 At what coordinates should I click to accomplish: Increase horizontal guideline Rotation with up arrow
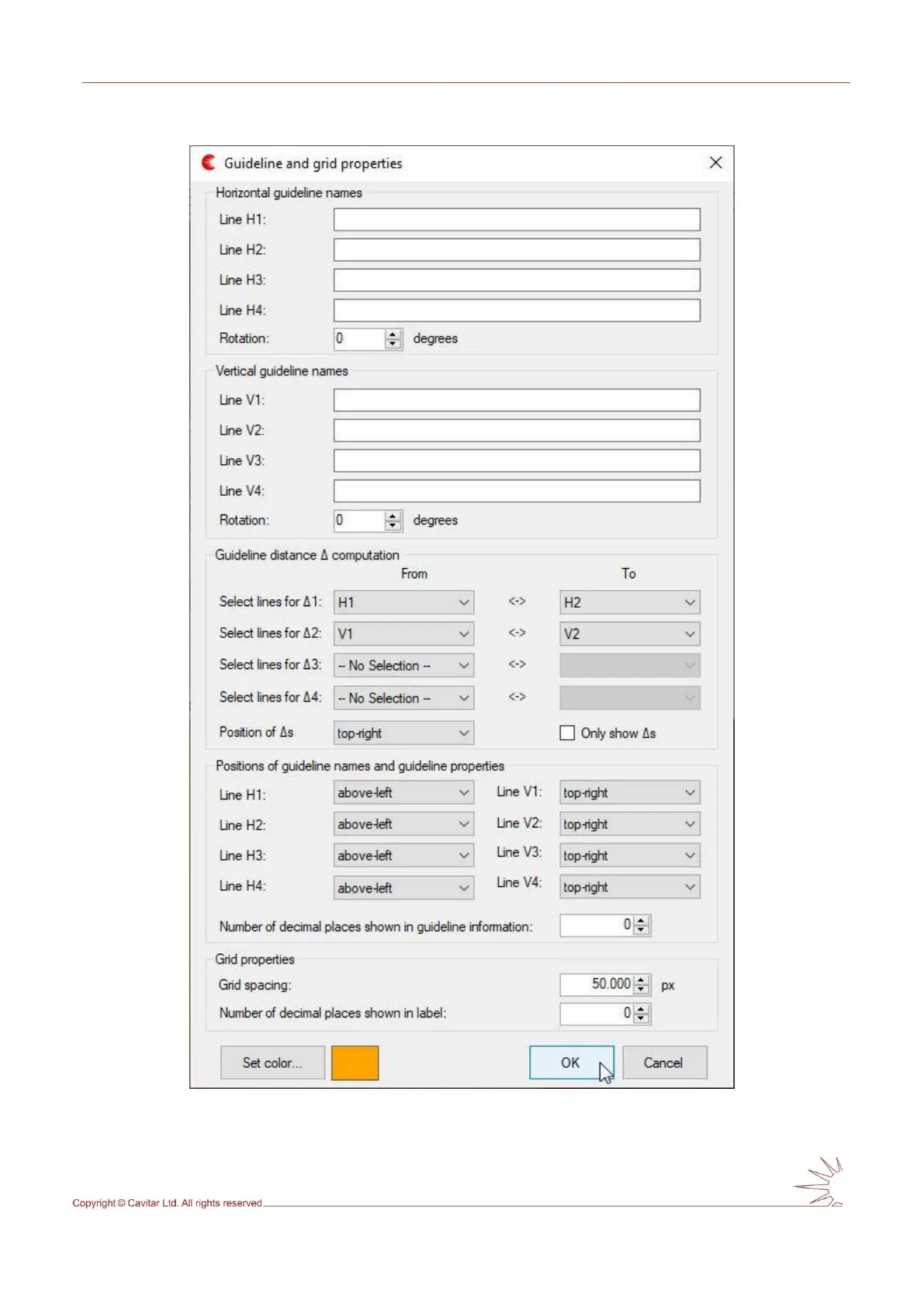tap(393, 335)
